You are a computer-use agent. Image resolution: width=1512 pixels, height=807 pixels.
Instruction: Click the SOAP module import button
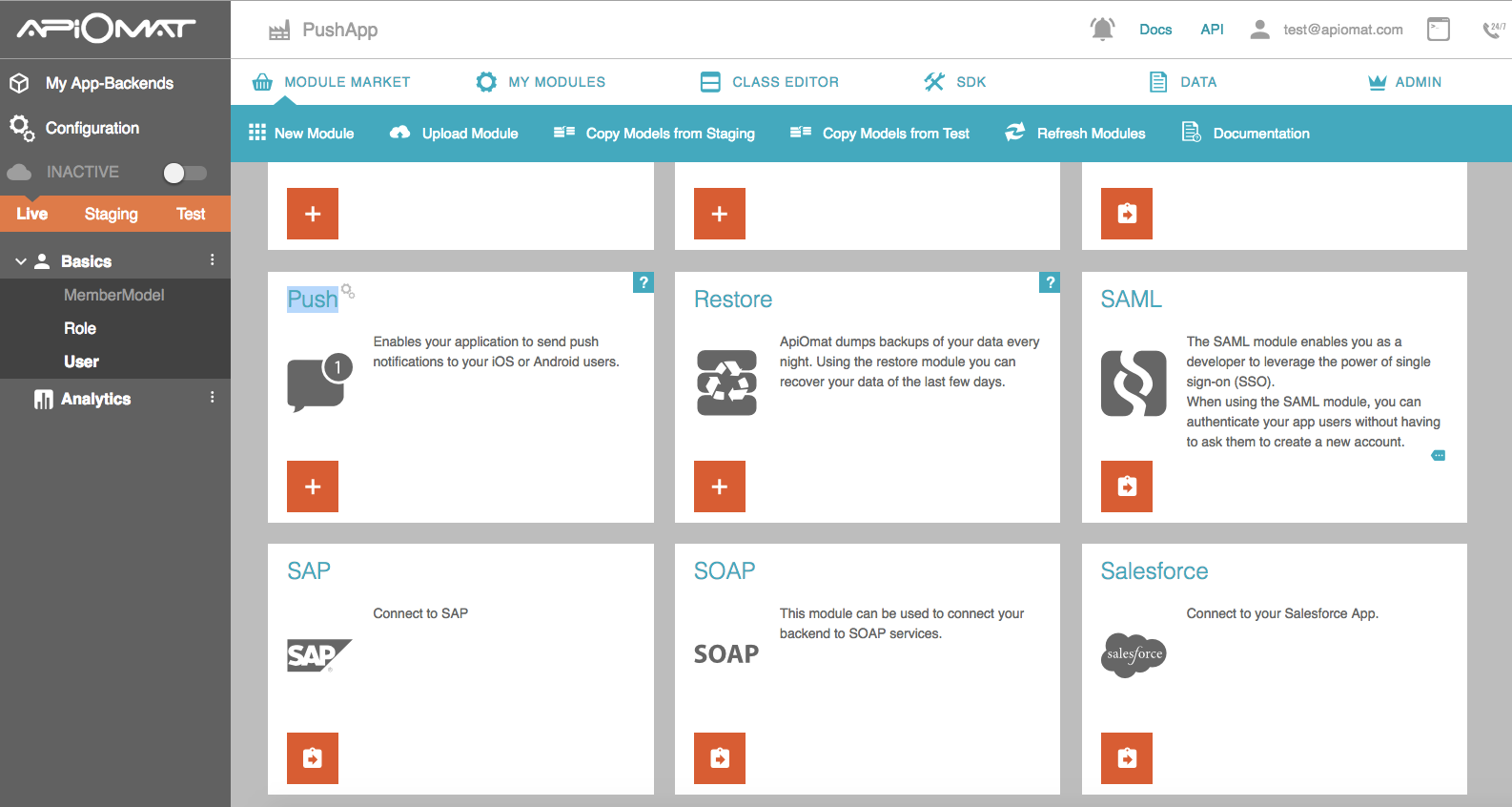coord(720,758)
